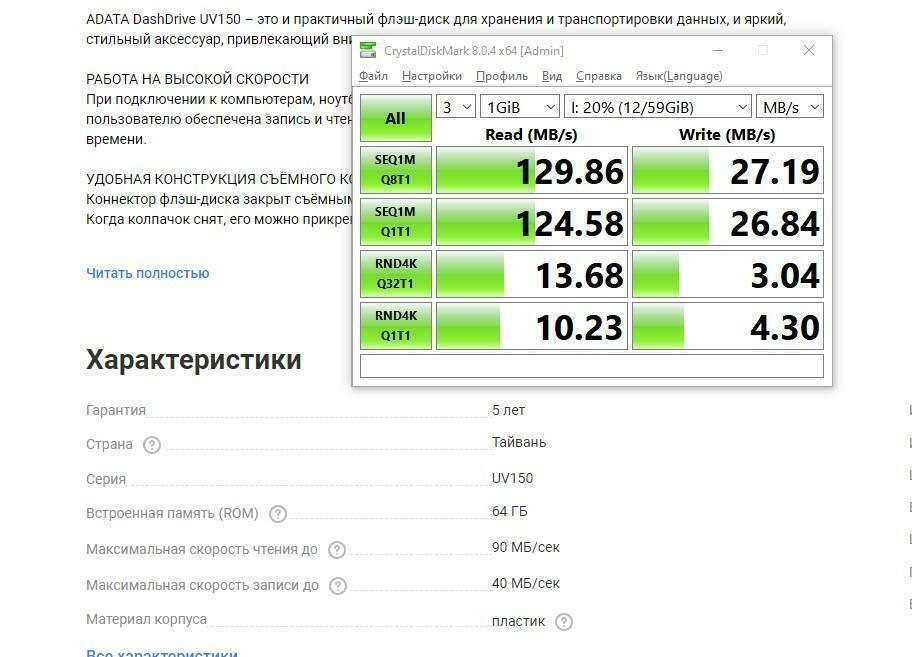Open help icon next to Встроенная память (ROM)
The width and height of the screenshot is (912, 657).
(278, 514)
